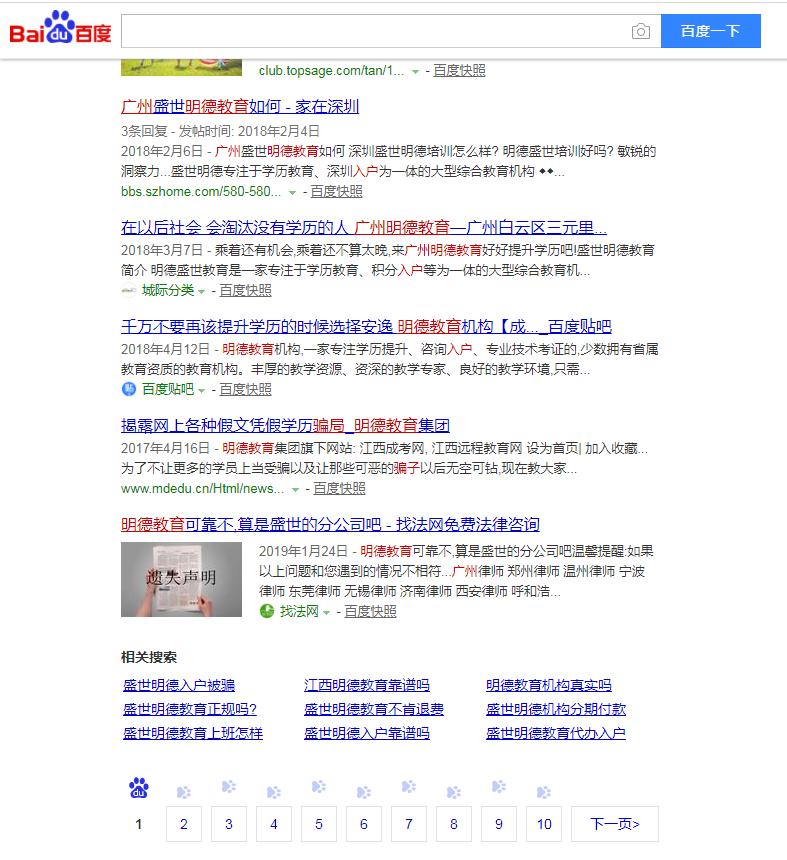The width and height of the screenshot is (787, 860).
Task: Open result 明德教育可靠不 找法网
Action: [x=330, y=524]
